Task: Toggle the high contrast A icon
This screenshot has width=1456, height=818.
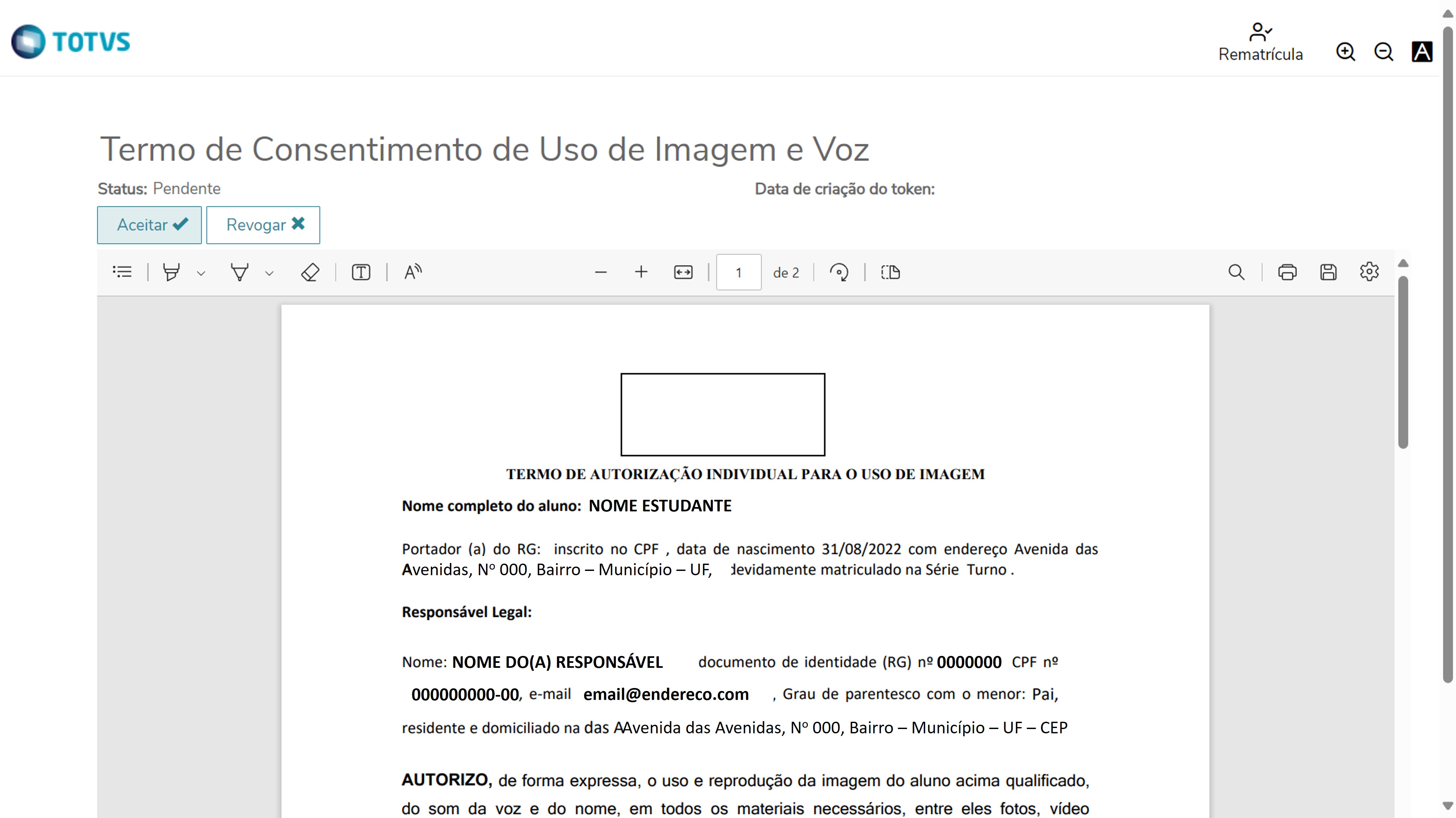Action: (1422, 52)
